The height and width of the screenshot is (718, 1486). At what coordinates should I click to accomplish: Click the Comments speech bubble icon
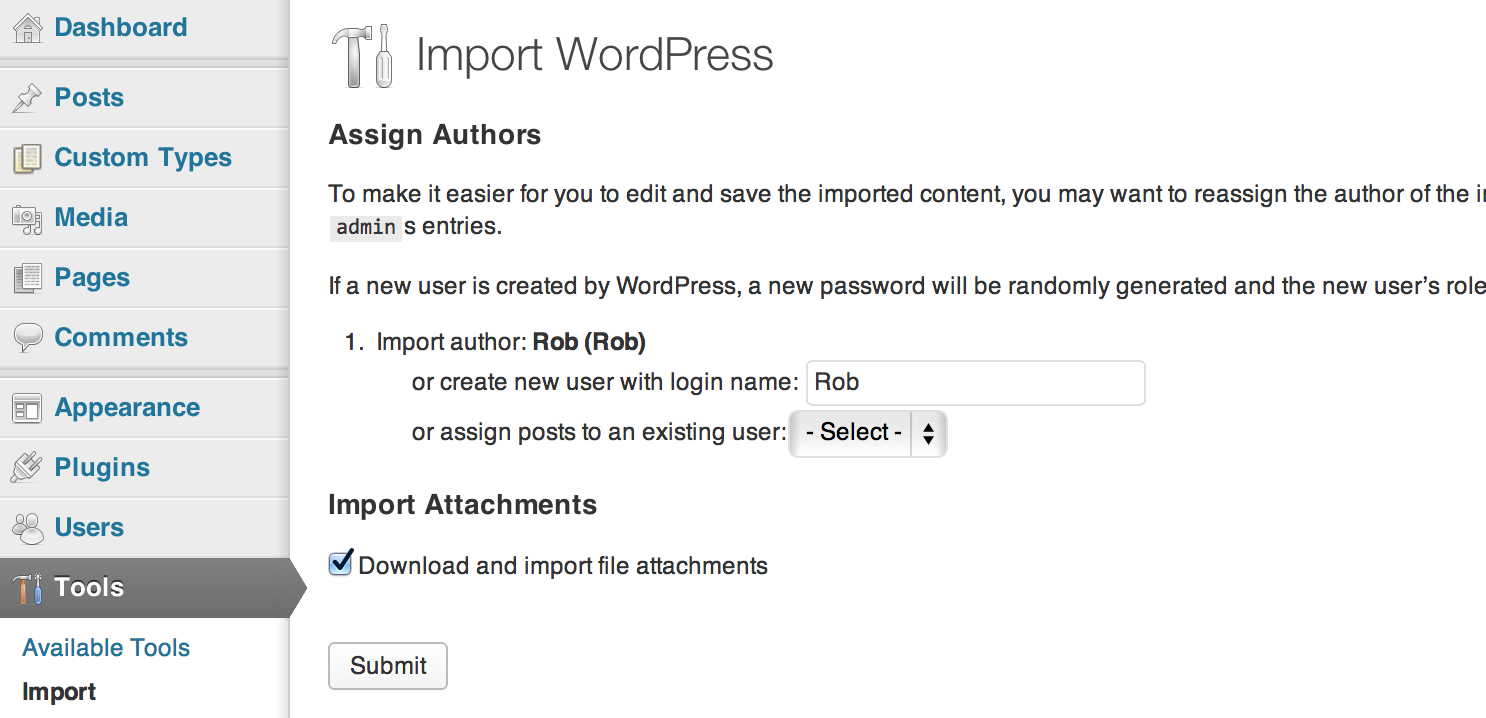pyautogui.click(x=27, y=338)
